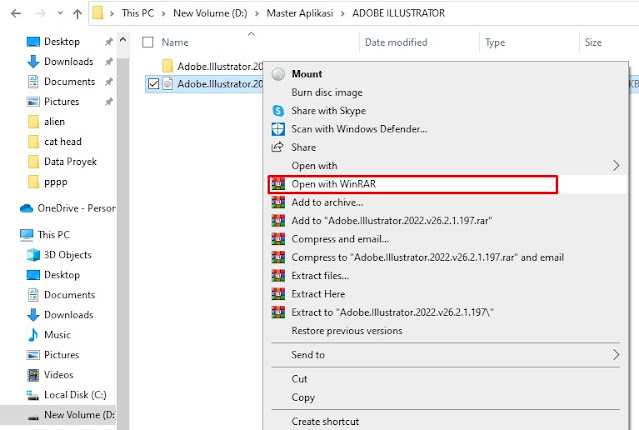Click the Windows Defender shield icon
This screenshot has height=430, width=639.
278,129
